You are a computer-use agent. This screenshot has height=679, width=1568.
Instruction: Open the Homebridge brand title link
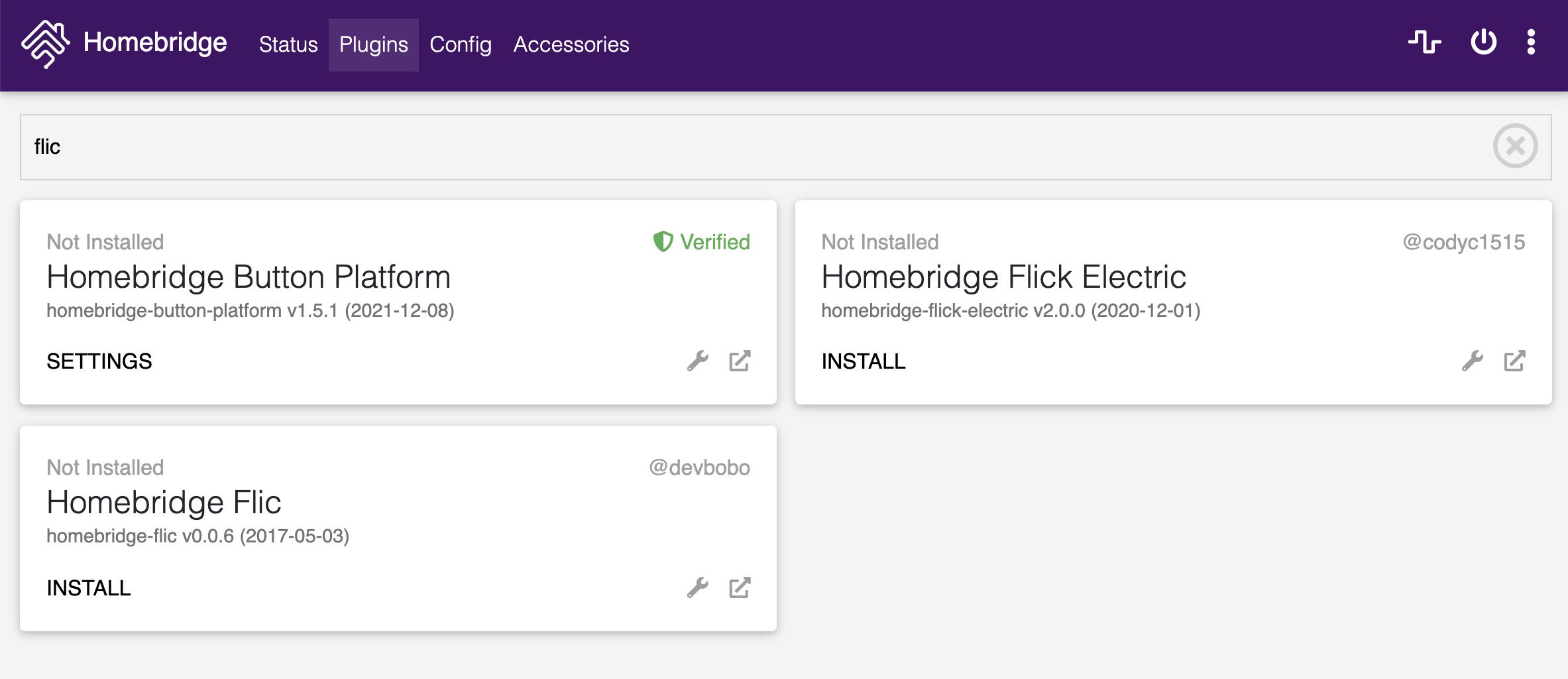point(155,42)
